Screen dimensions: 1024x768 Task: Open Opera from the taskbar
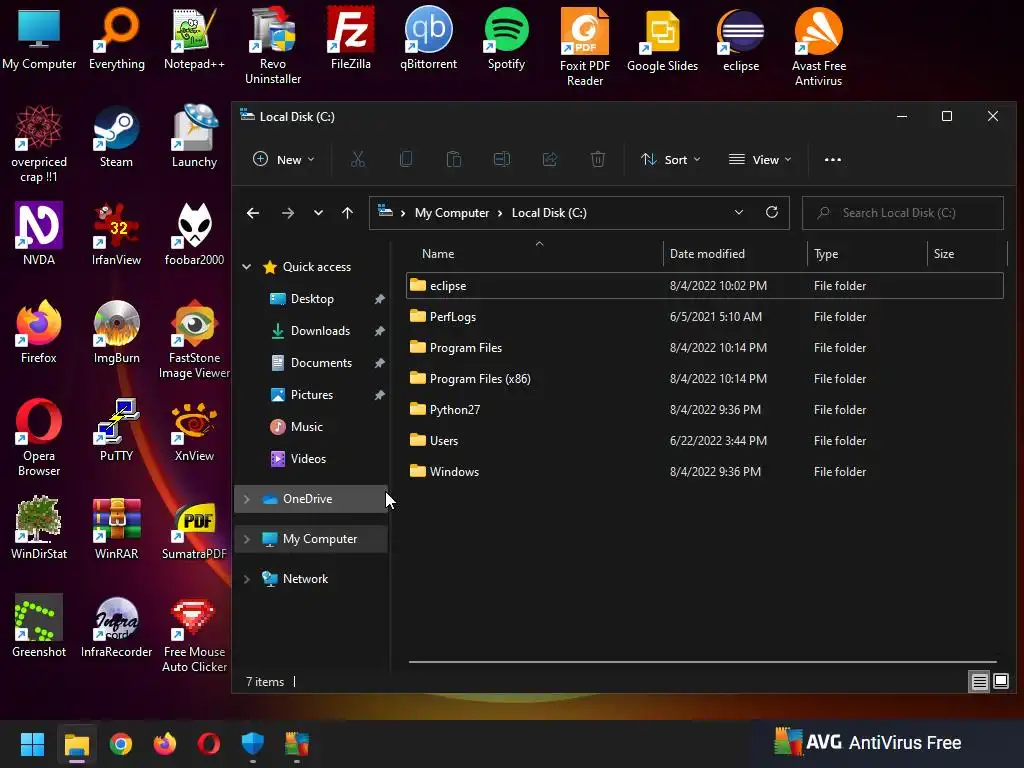pos(208,744)
